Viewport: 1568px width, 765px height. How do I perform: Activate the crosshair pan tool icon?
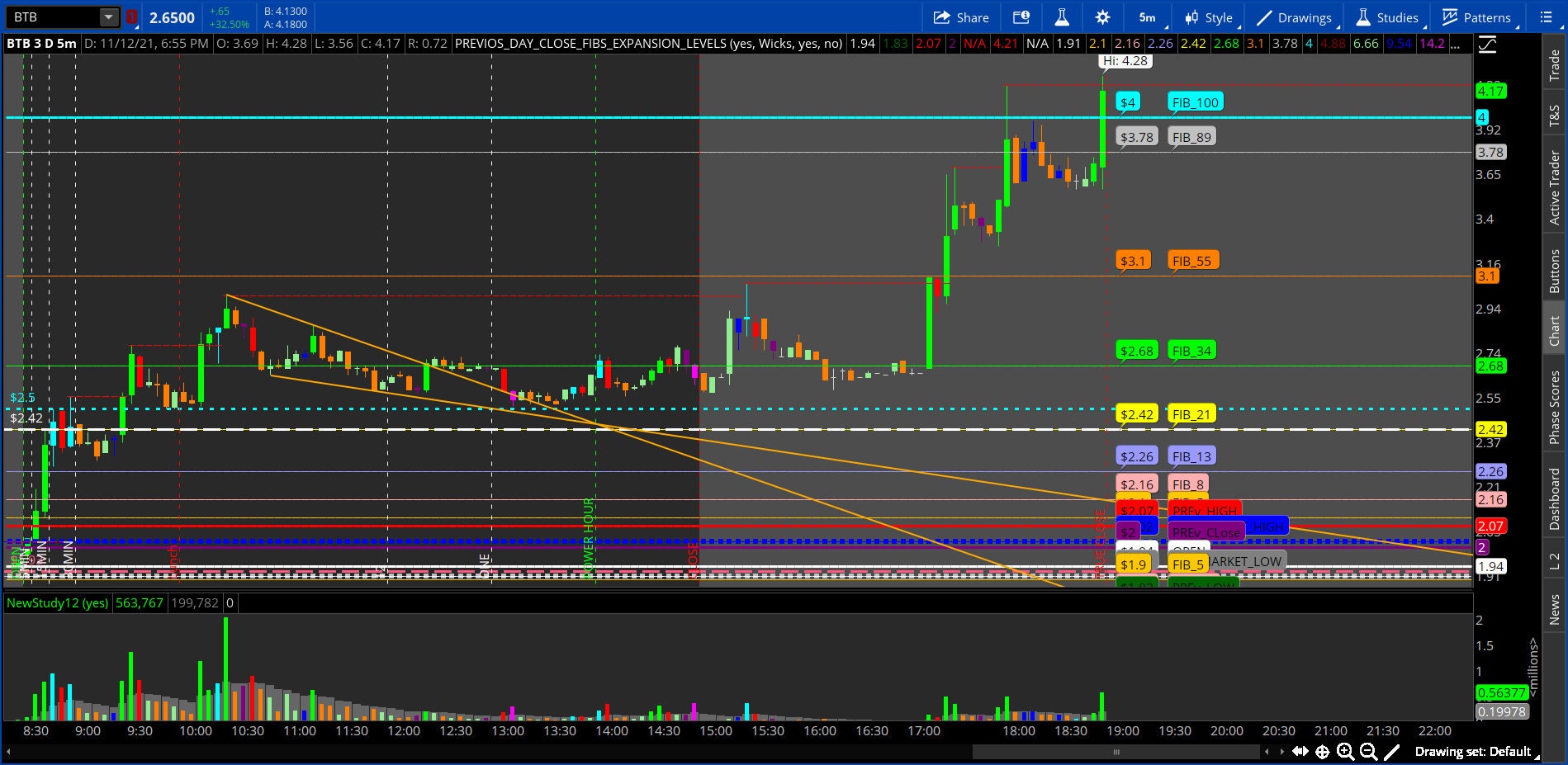click(x=1322, y=751)
